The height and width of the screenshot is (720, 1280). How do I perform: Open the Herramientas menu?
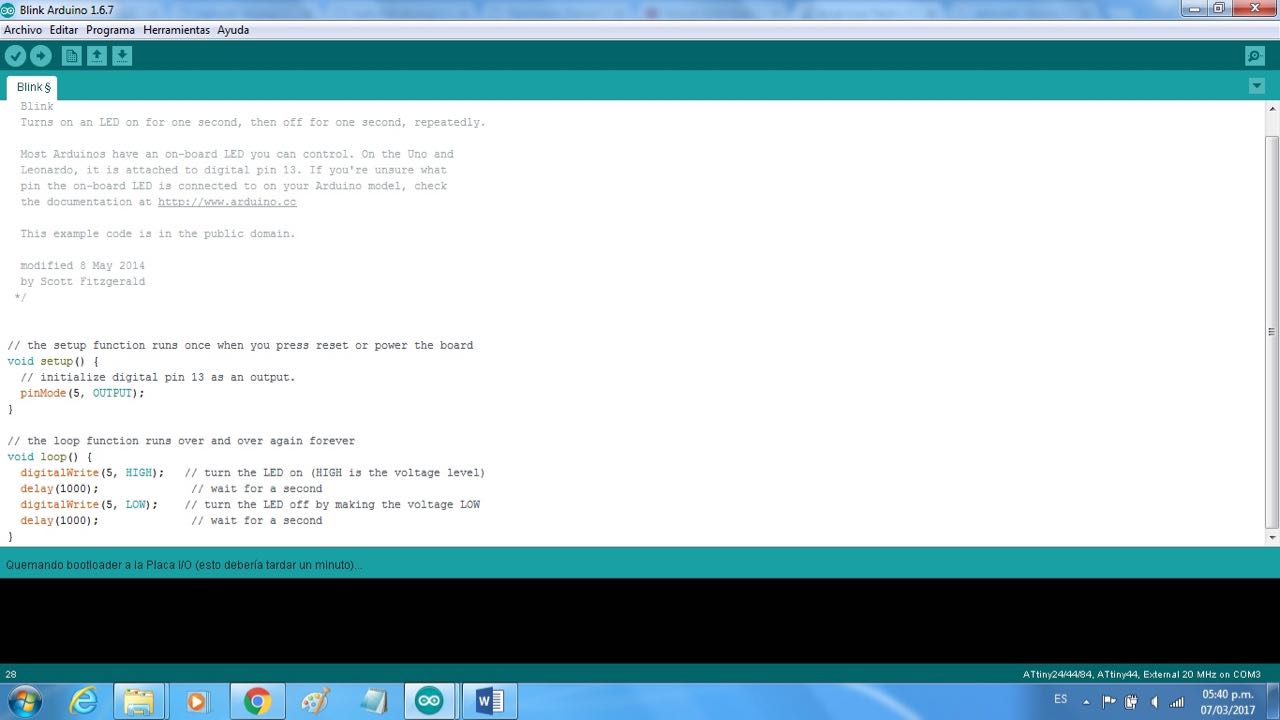(176, 30)
